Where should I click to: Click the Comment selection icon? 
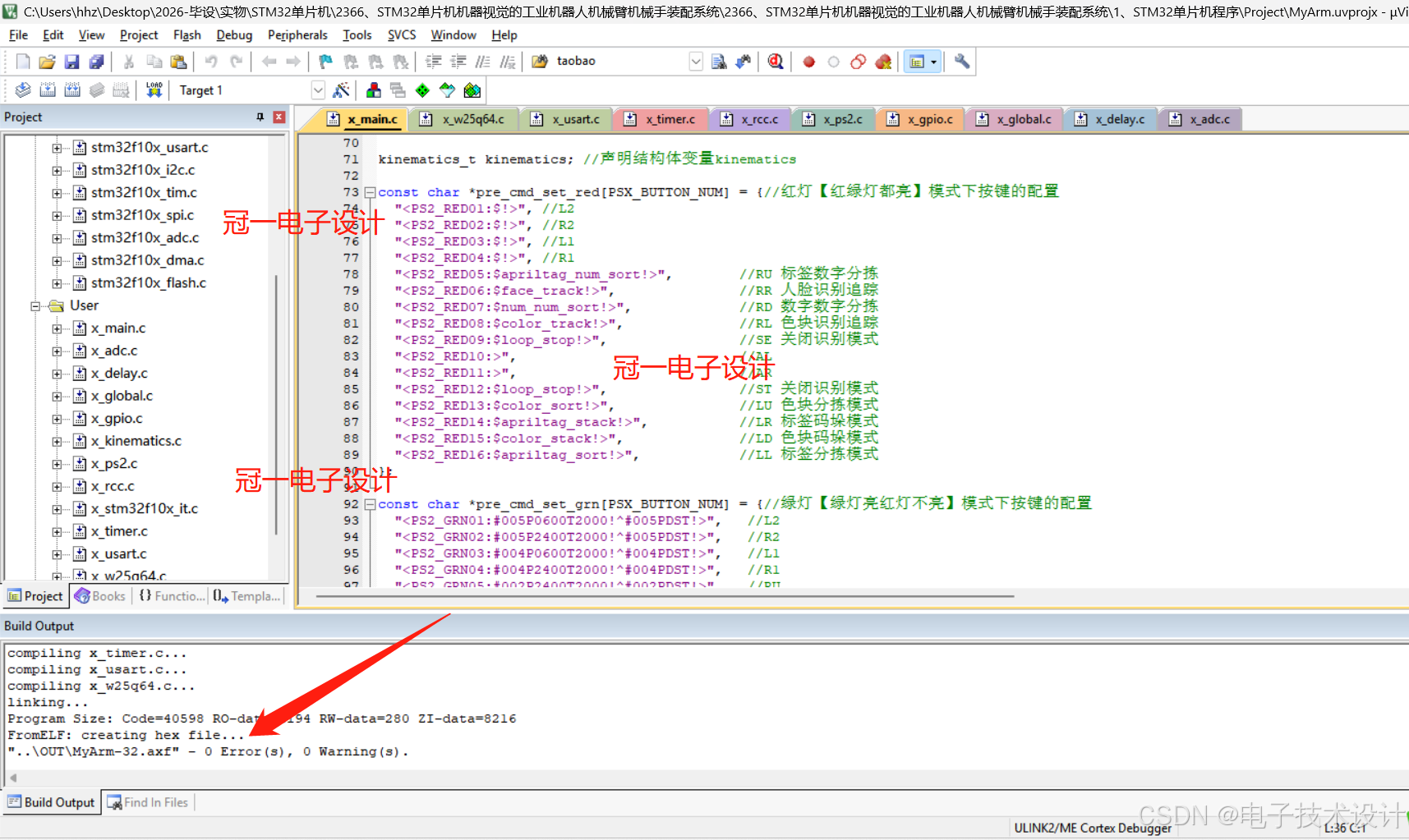tap(483, 62)
